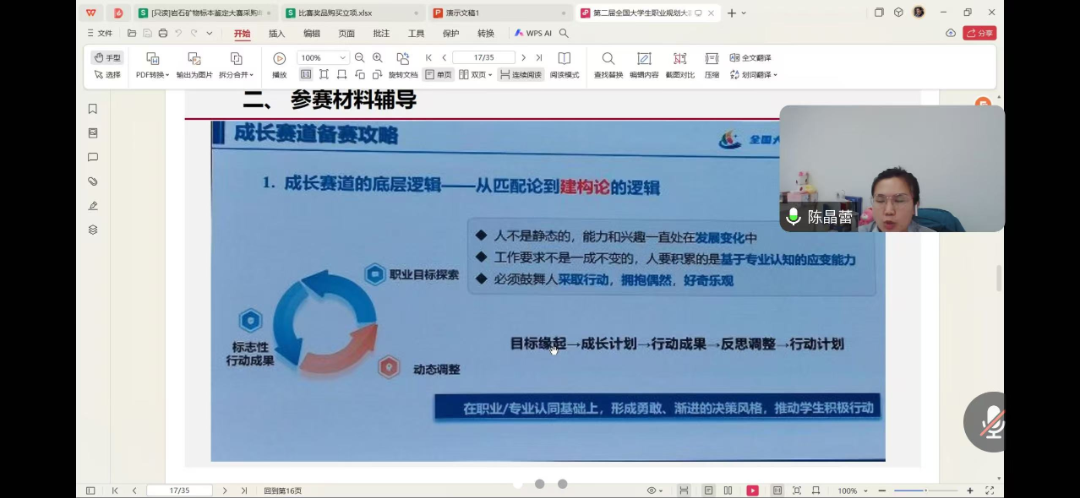Enable 单页 single page view
Image resolution: width=1080 pixels, height=498 pixels.
click(x=438, y=75)
